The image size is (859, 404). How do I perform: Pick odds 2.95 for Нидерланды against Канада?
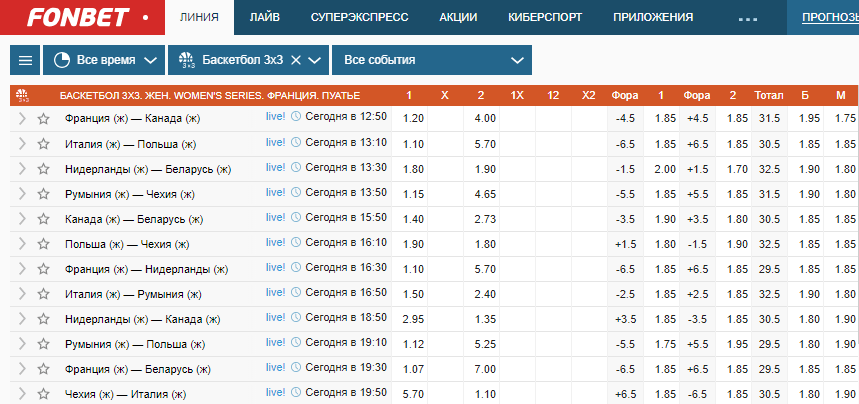tap(409, 318)
